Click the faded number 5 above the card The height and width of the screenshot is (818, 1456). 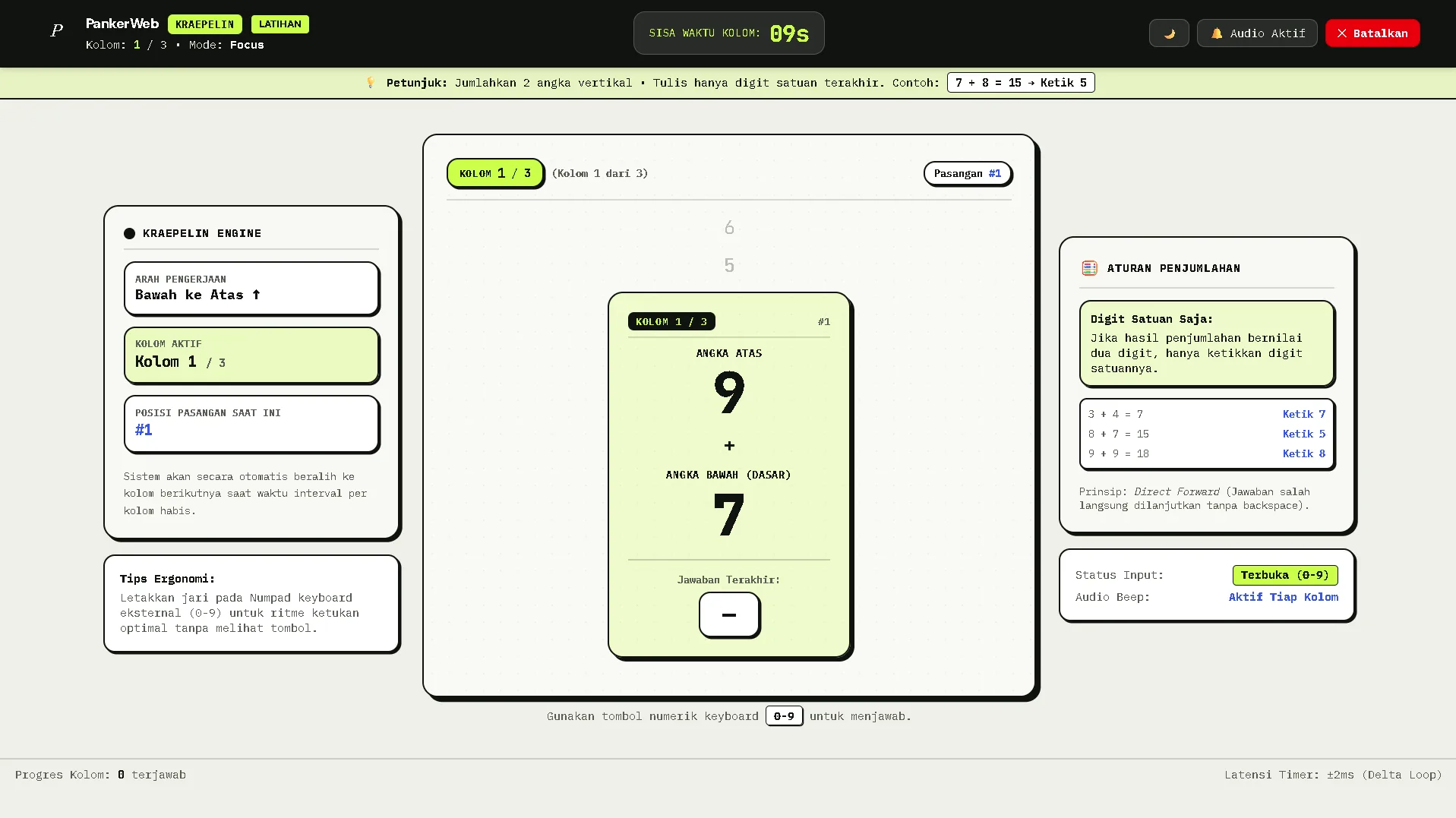click(x=729, y=266)
